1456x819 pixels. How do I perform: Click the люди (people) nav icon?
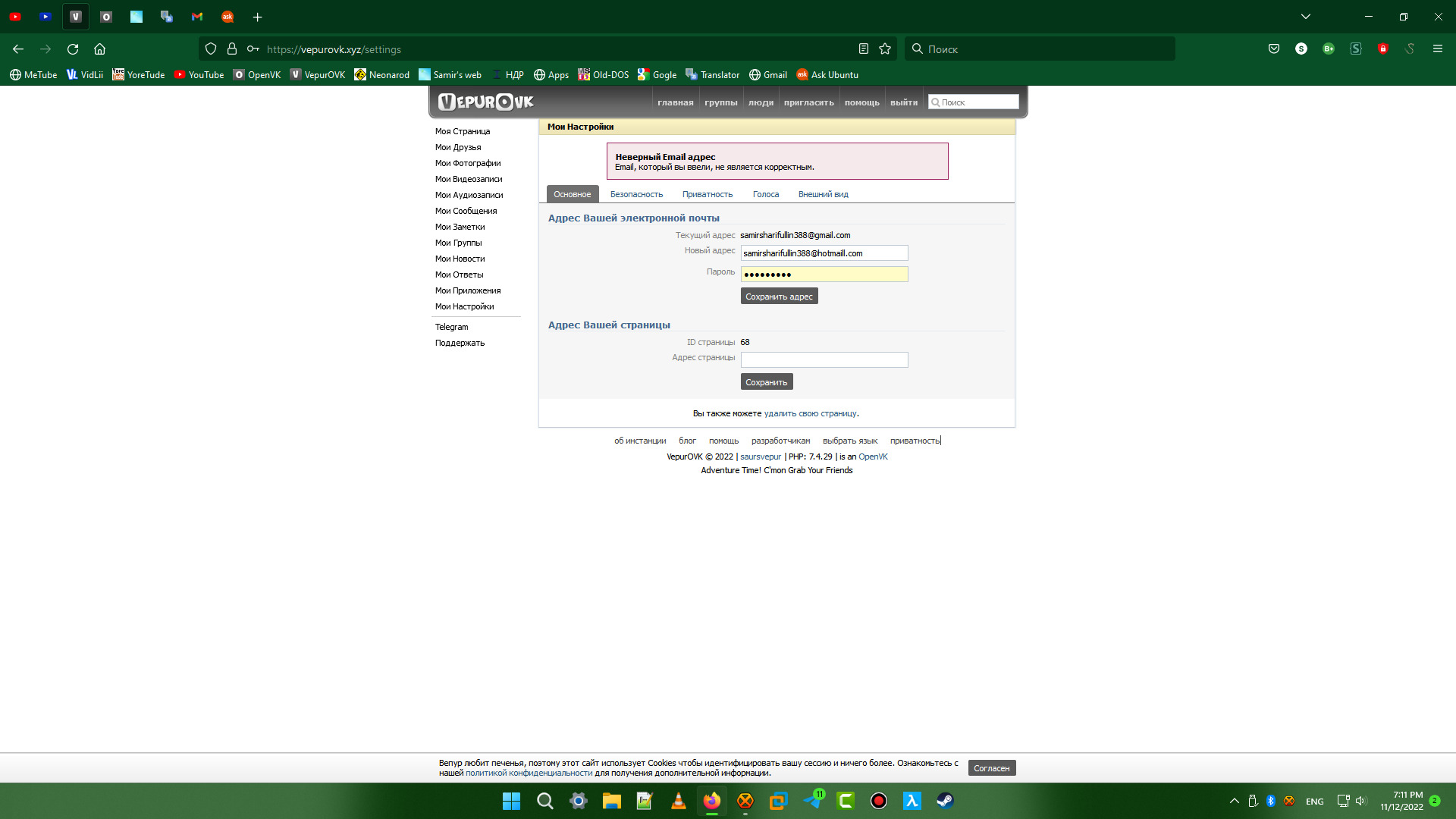coord(761,102)
